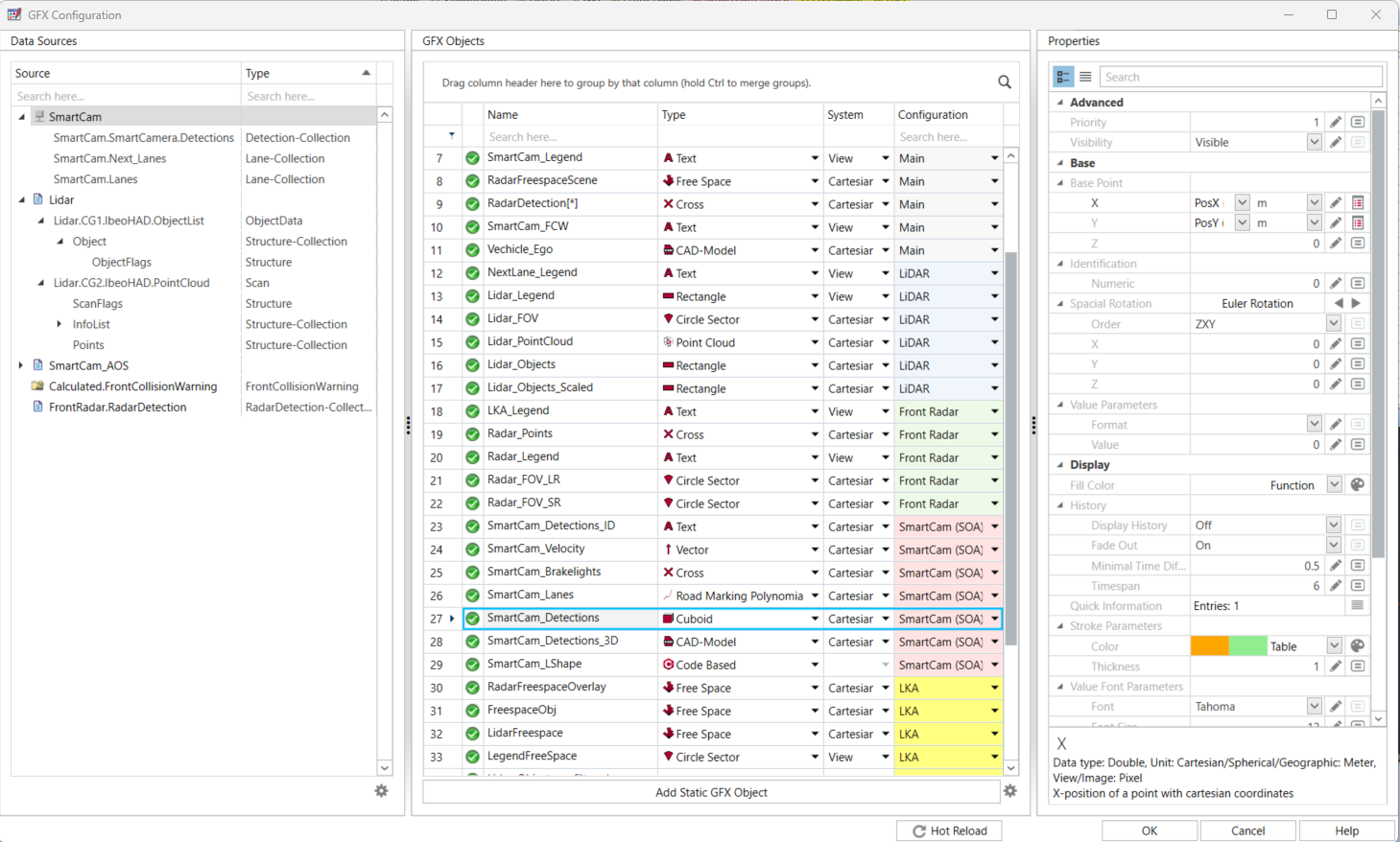Open the Visibility dropdown

click(1314, 142)
